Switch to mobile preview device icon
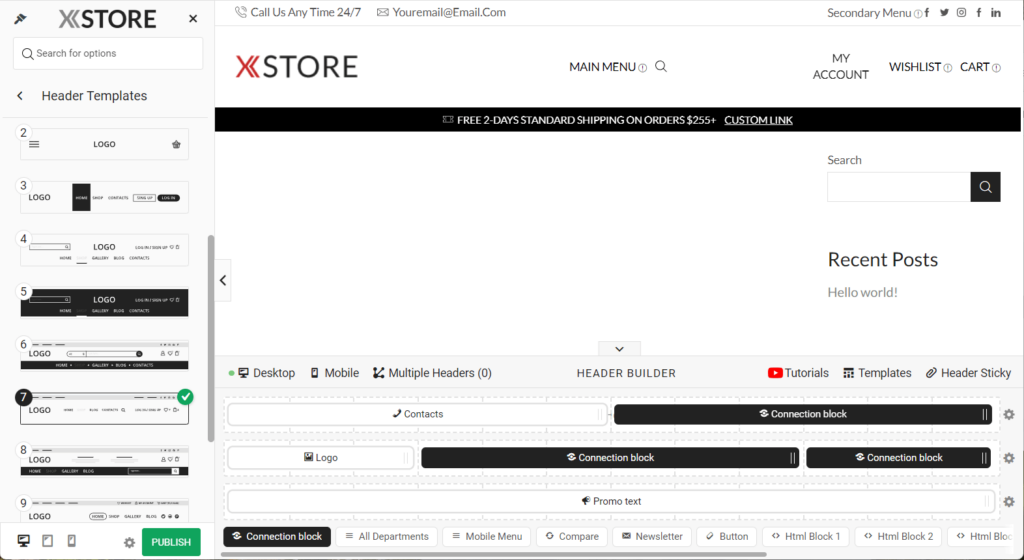This screenshot has width=1024, height=560. coord(72,541)
